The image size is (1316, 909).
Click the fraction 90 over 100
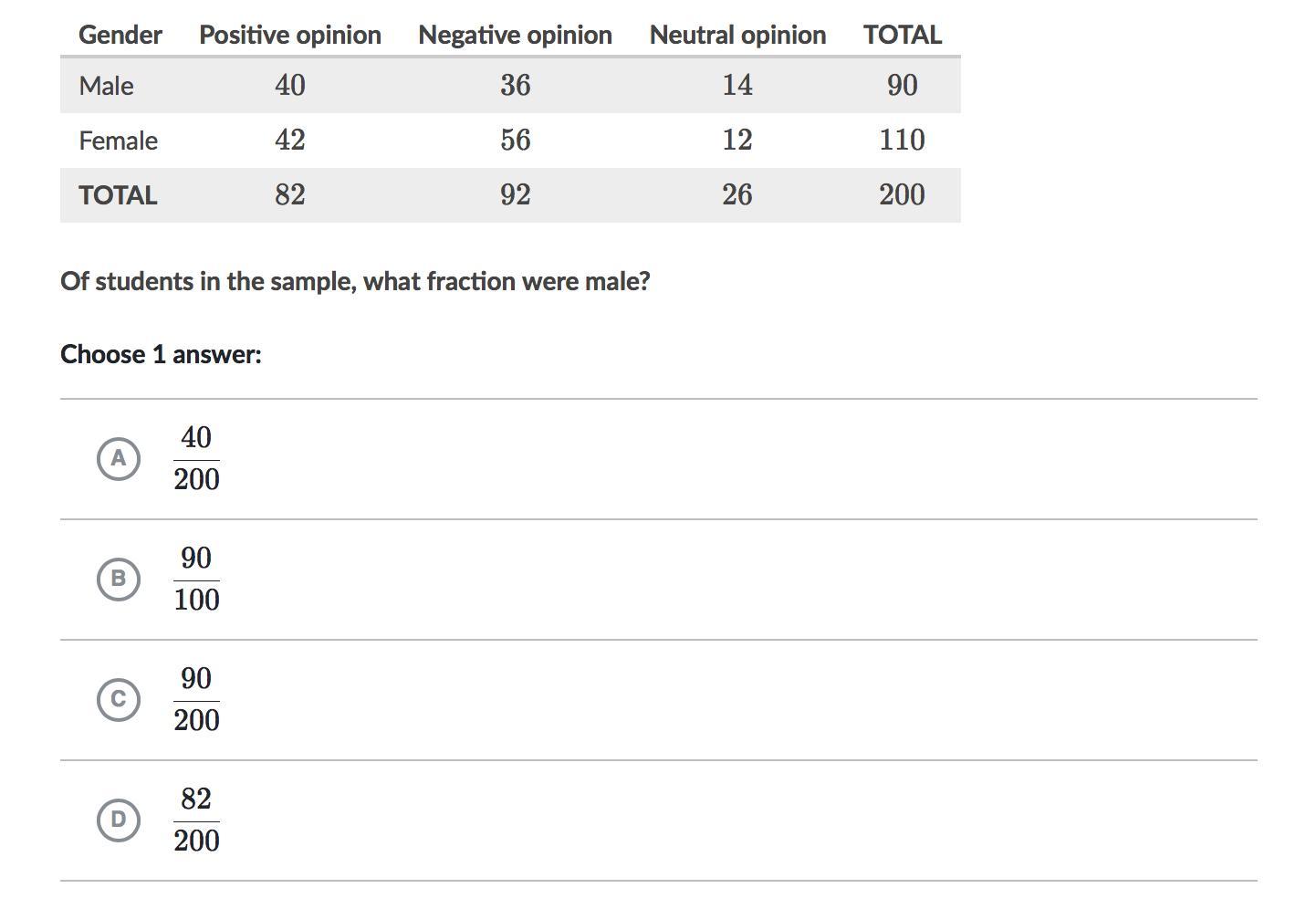tap(196, 579)
